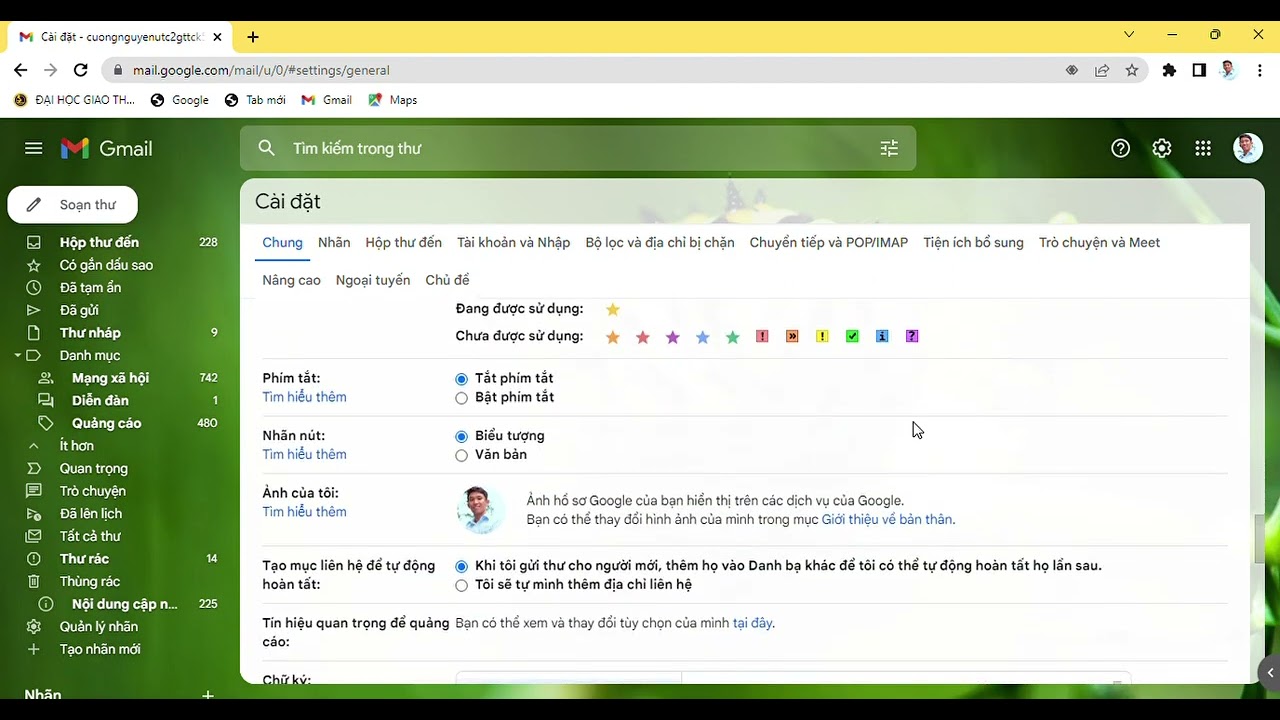
Task: Click Tìm hiểu thêm under Phím tắt
Action: [x=304, y=397]
